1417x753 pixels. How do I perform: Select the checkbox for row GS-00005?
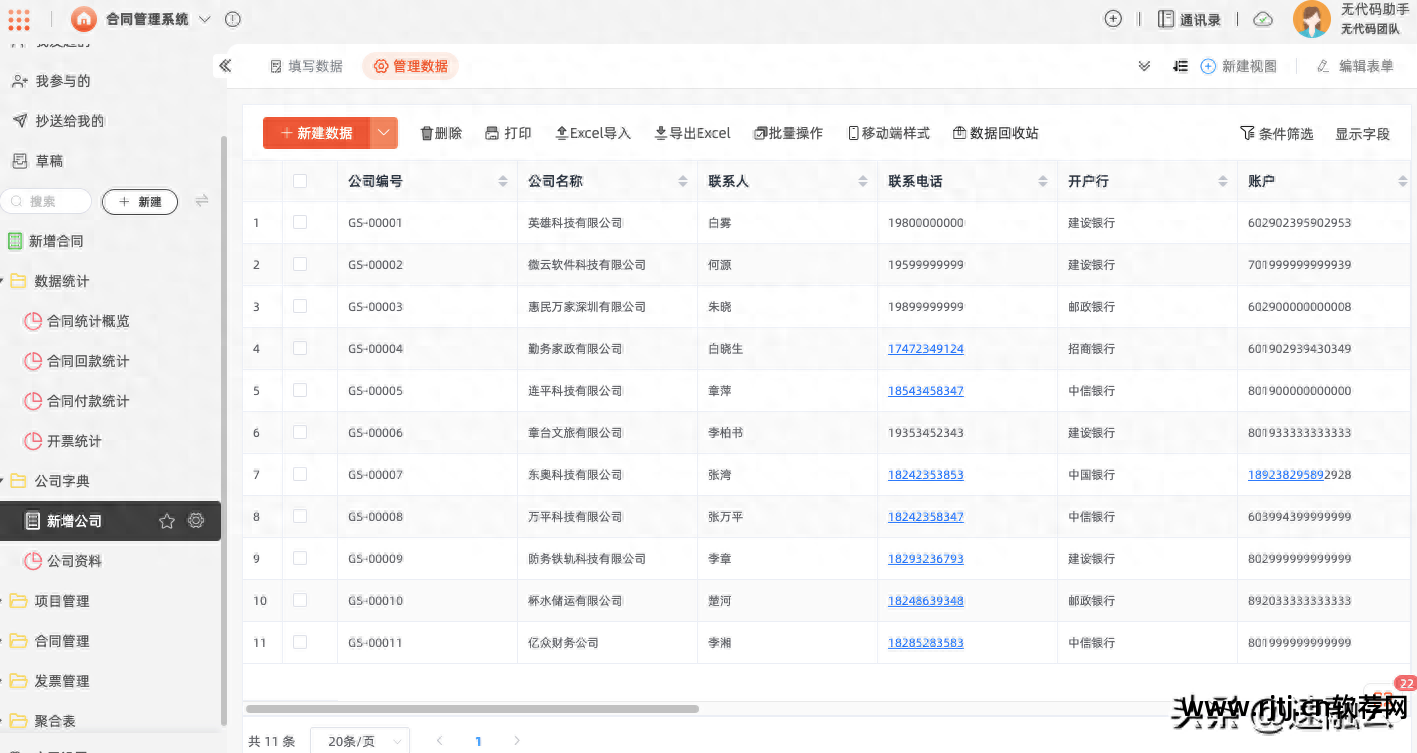click(300, 390)
